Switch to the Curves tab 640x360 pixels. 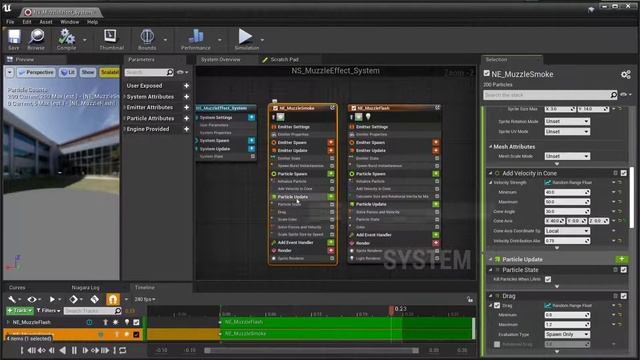coord(17,287)
